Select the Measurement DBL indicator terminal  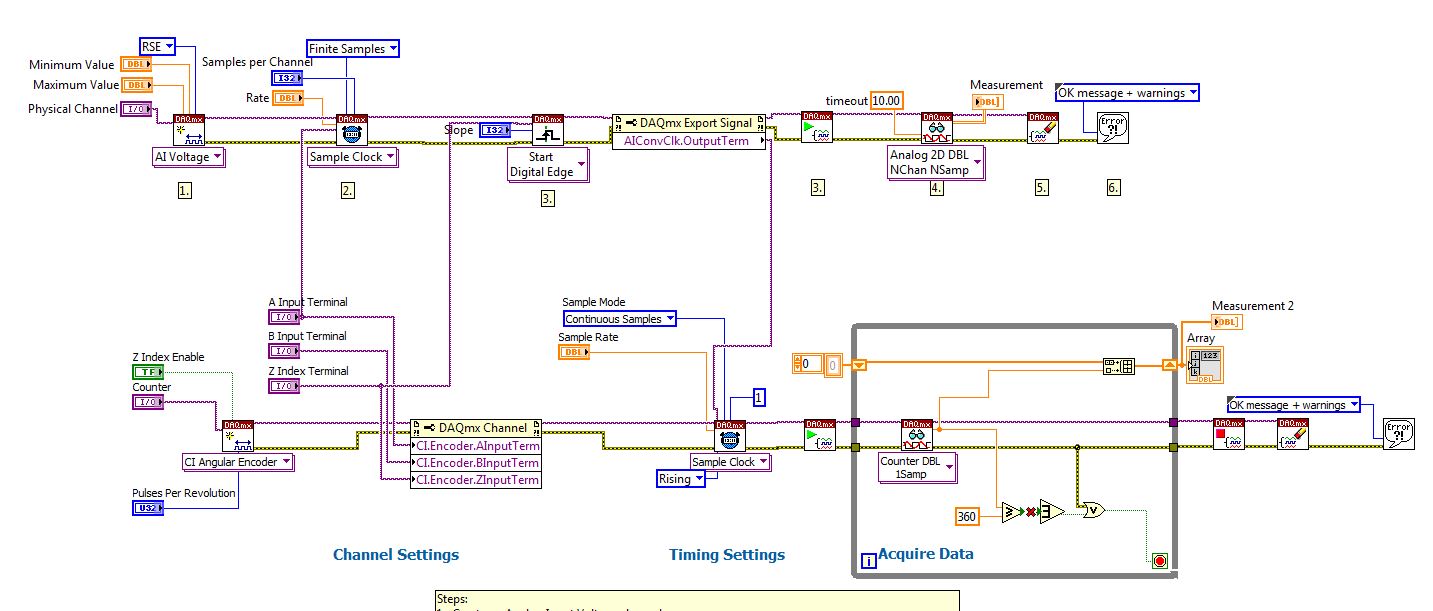tap(986, 101)
